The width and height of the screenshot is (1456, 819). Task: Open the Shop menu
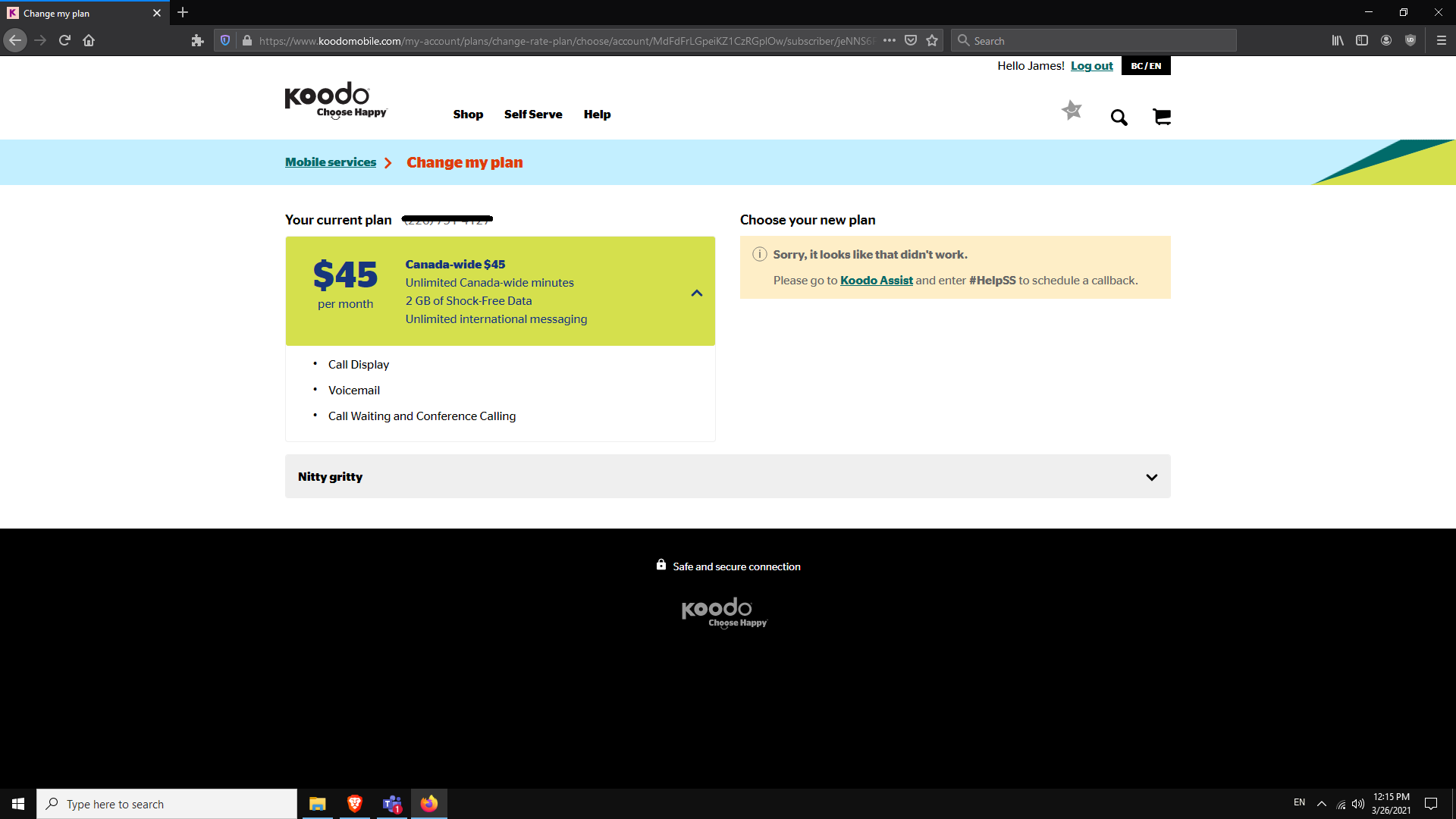coord(468,115)
